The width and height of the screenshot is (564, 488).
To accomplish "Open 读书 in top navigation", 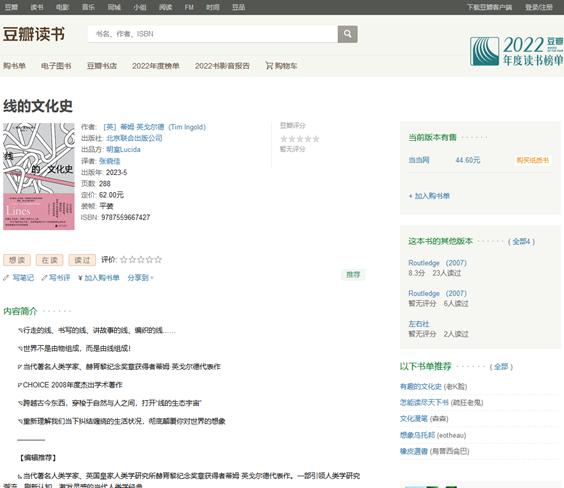I will tap(37, 7).
